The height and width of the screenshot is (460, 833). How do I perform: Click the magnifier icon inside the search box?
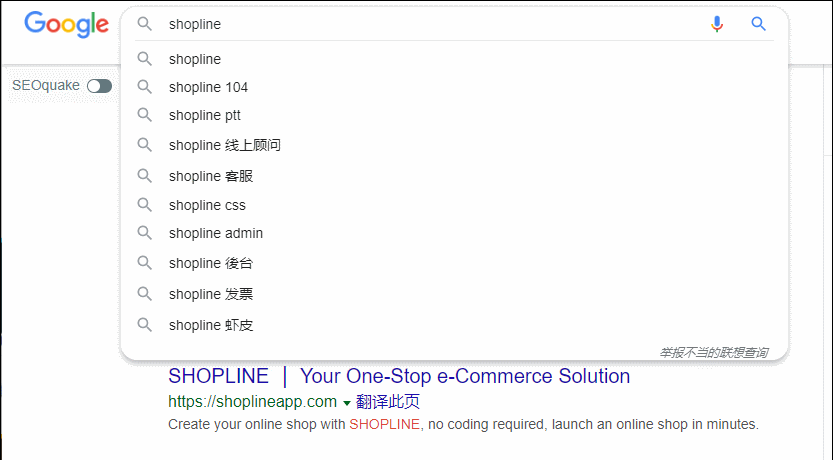point(144,24)
